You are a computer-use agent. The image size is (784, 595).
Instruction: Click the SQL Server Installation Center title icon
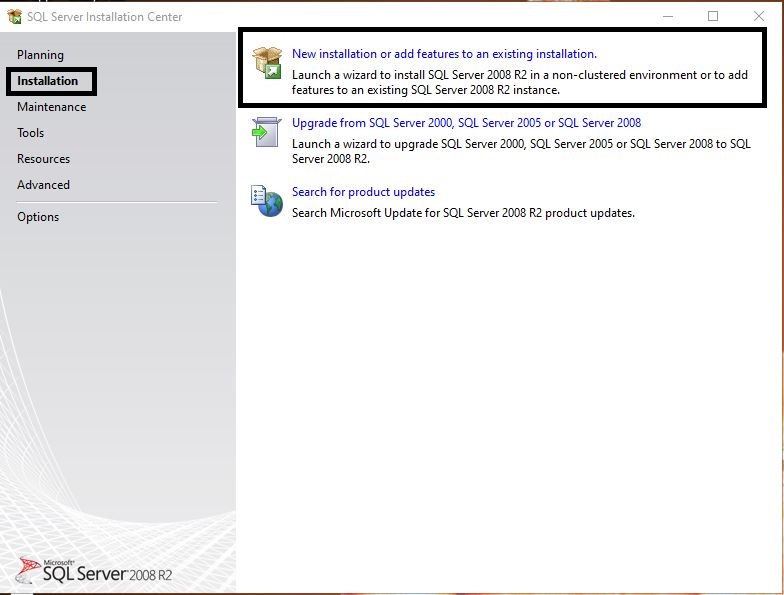tap(14, 16)
